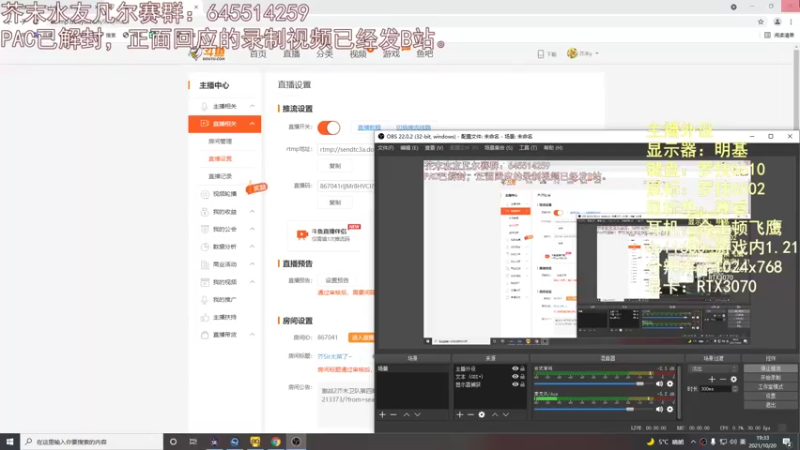Viewport: 800px width, 450px height.
Task: Hide the 主播外设 source via eye icon
Action: [x=515, y=368]
